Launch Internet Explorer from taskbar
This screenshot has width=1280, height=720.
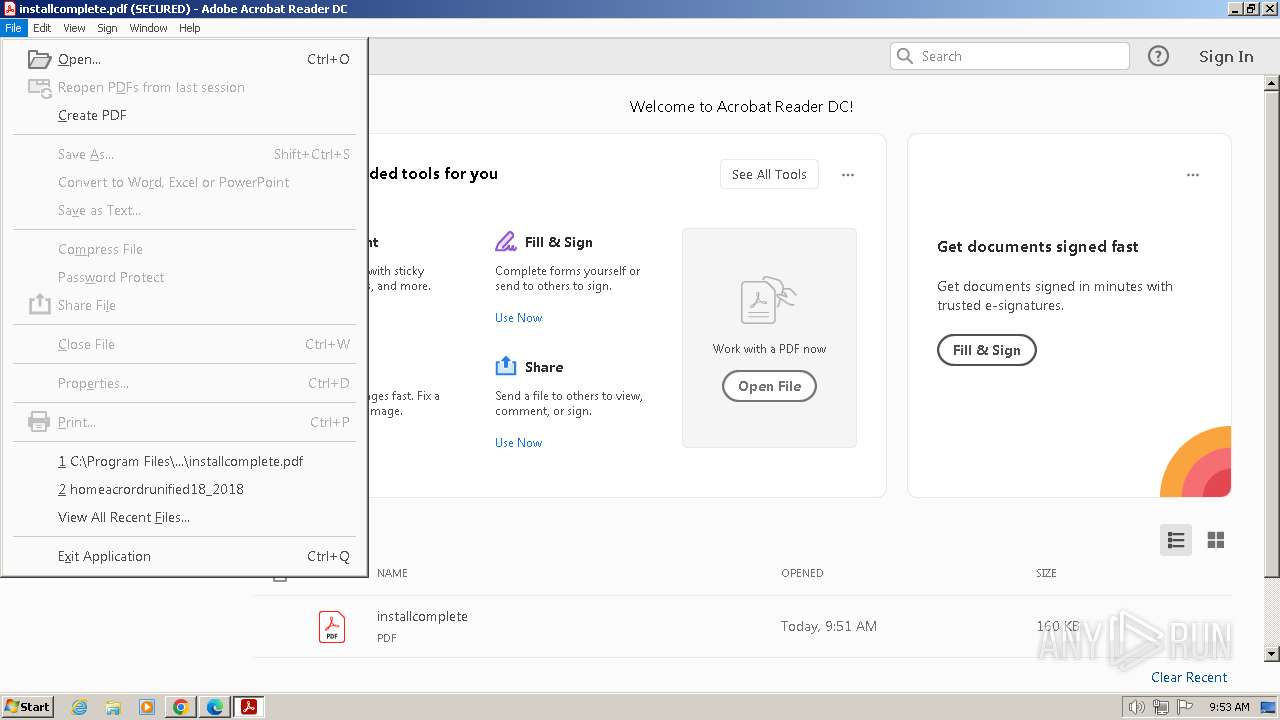point(79,707)
